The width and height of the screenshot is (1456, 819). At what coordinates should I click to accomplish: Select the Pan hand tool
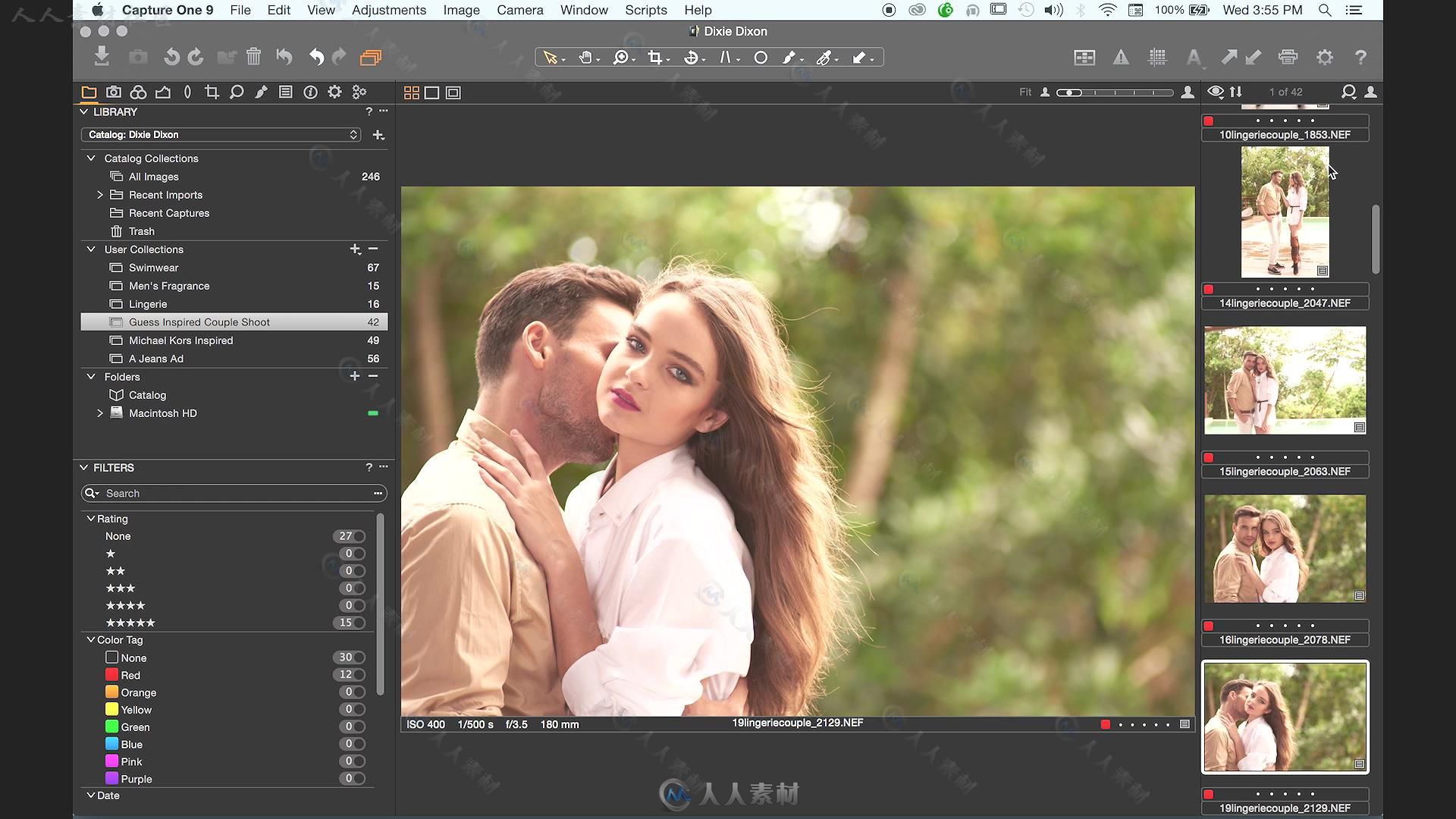585,58
